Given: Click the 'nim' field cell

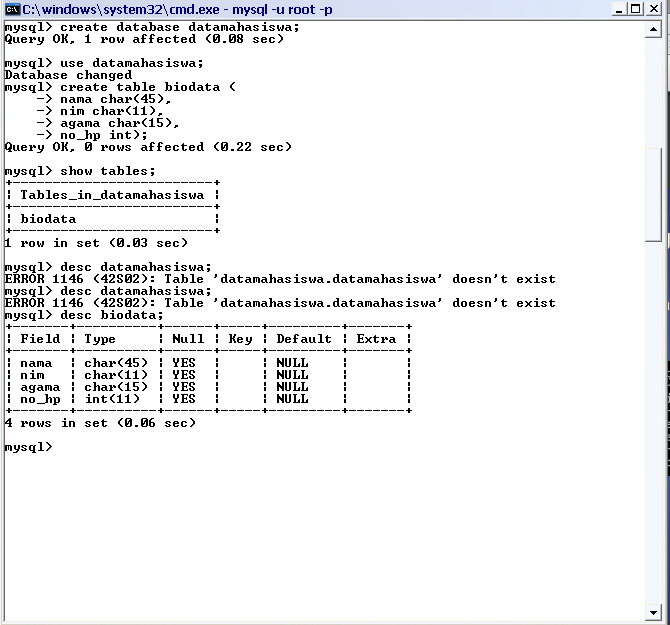Looking at the screenshot, I should pos(32,375).
